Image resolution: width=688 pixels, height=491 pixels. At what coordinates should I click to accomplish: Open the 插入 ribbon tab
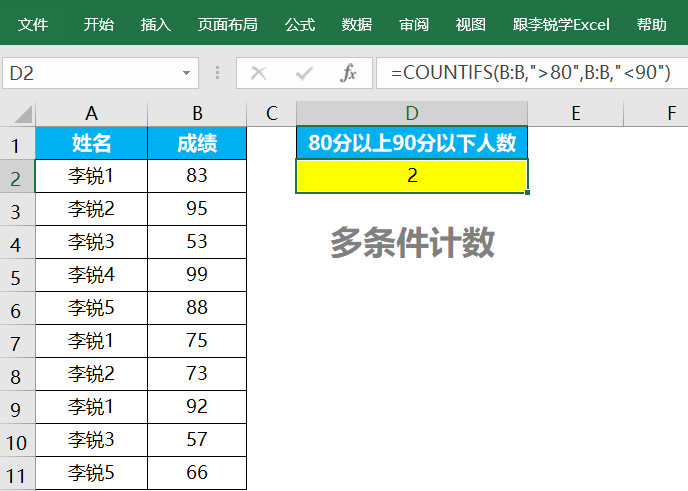point(155,24)
